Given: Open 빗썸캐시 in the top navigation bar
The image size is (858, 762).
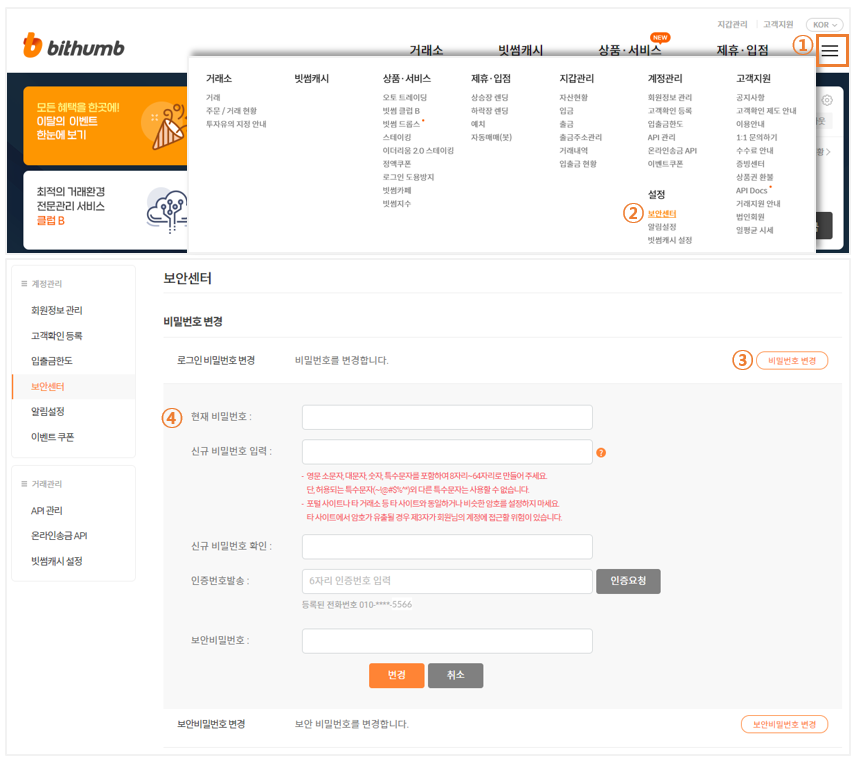Looking at the screenshot, I should (520, 50).
